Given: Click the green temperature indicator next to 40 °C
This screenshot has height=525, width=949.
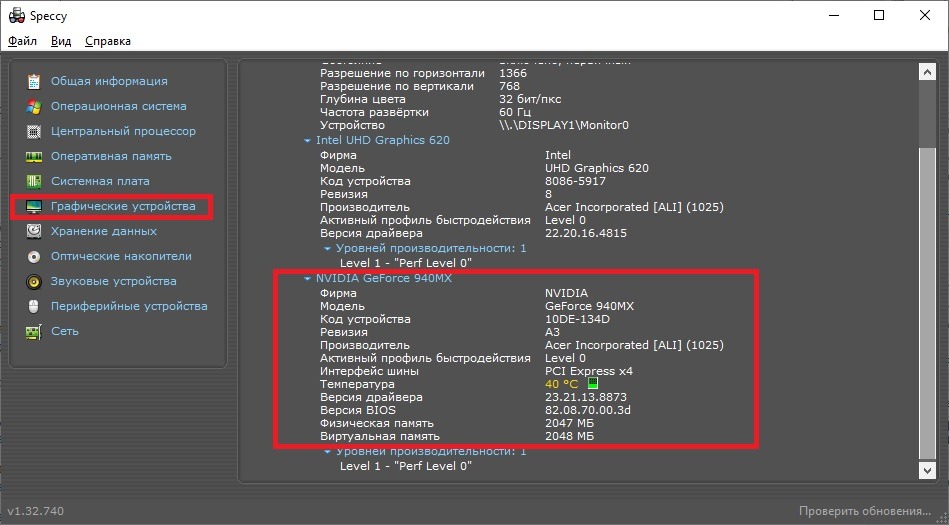Looking at the screenshot, I should (x=592, y=384).
